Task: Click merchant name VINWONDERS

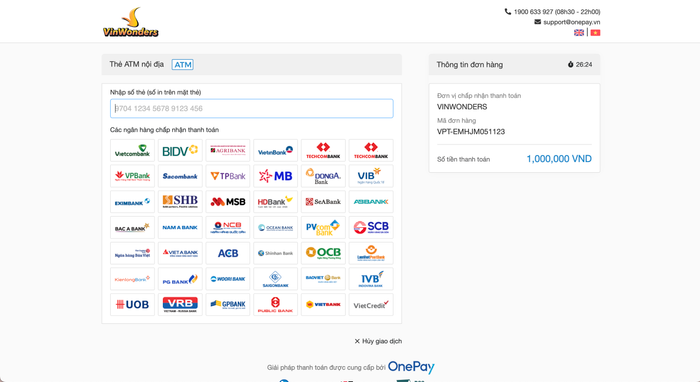Action: tap(462, 107)
